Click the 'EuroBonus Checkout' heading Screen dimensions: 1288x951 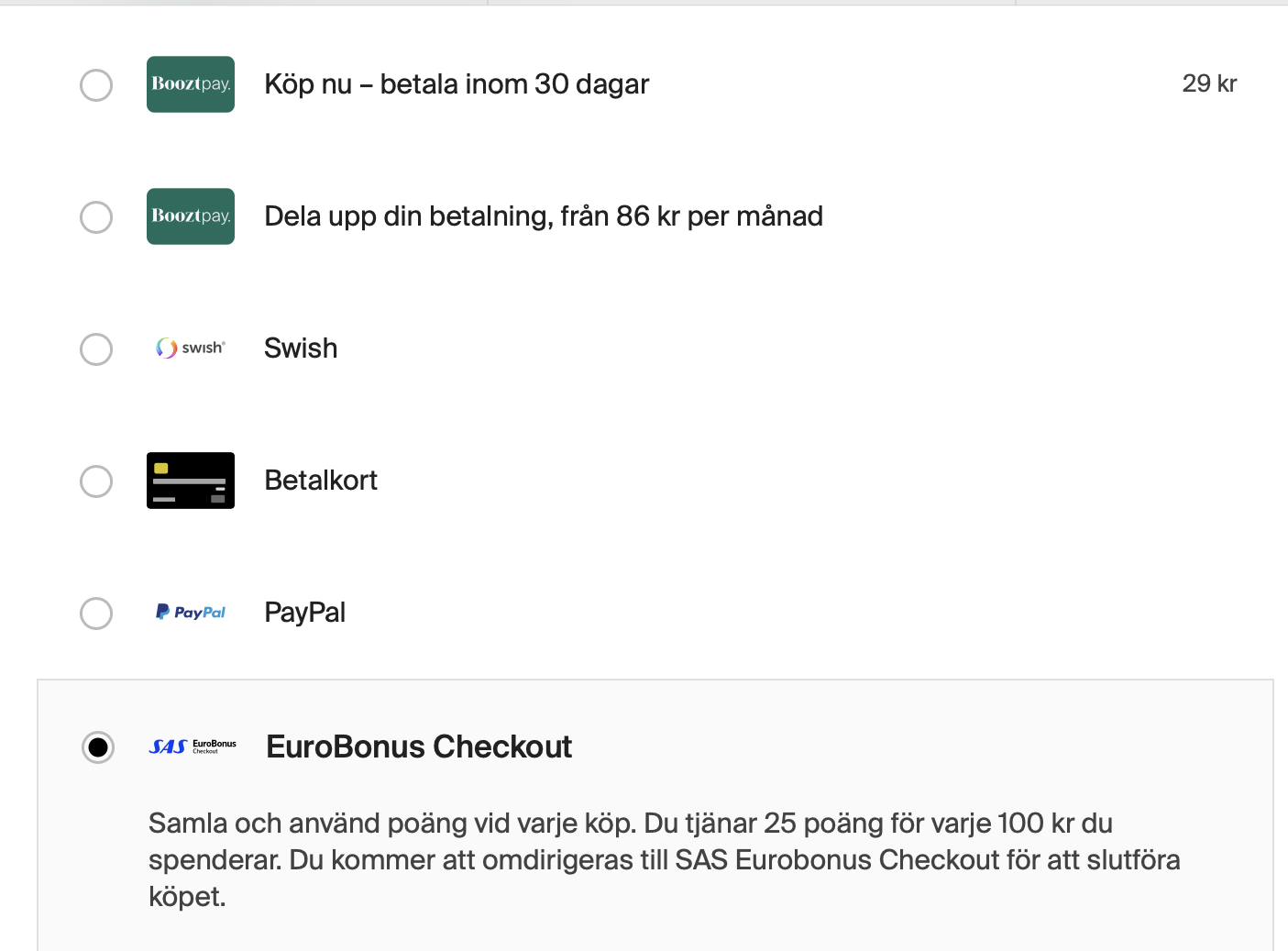point(419,747)
